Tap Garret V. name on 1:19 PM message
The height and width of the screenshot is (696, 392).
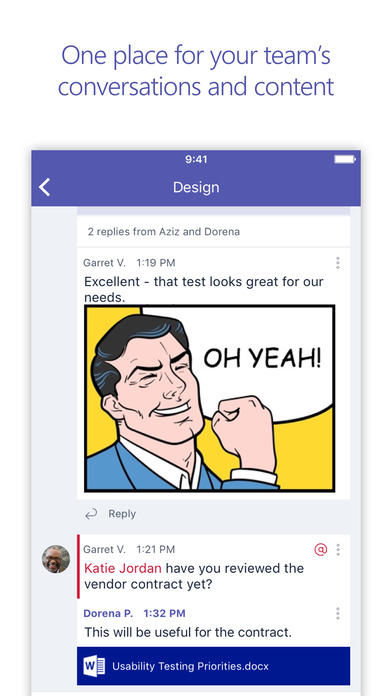pos(104,263)
